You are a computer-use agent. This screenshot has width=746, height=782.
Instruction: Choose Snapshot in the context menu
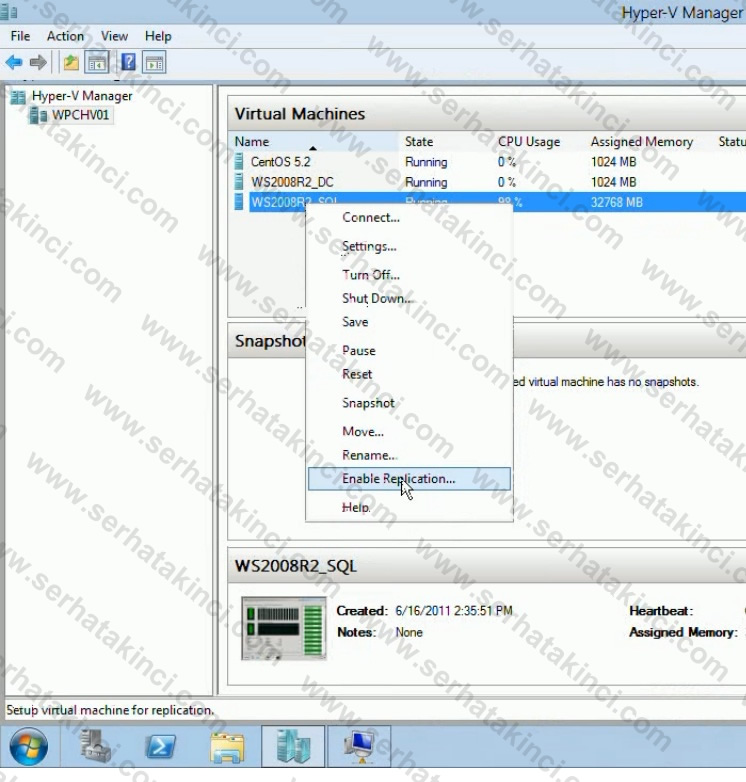pos(409,403)
